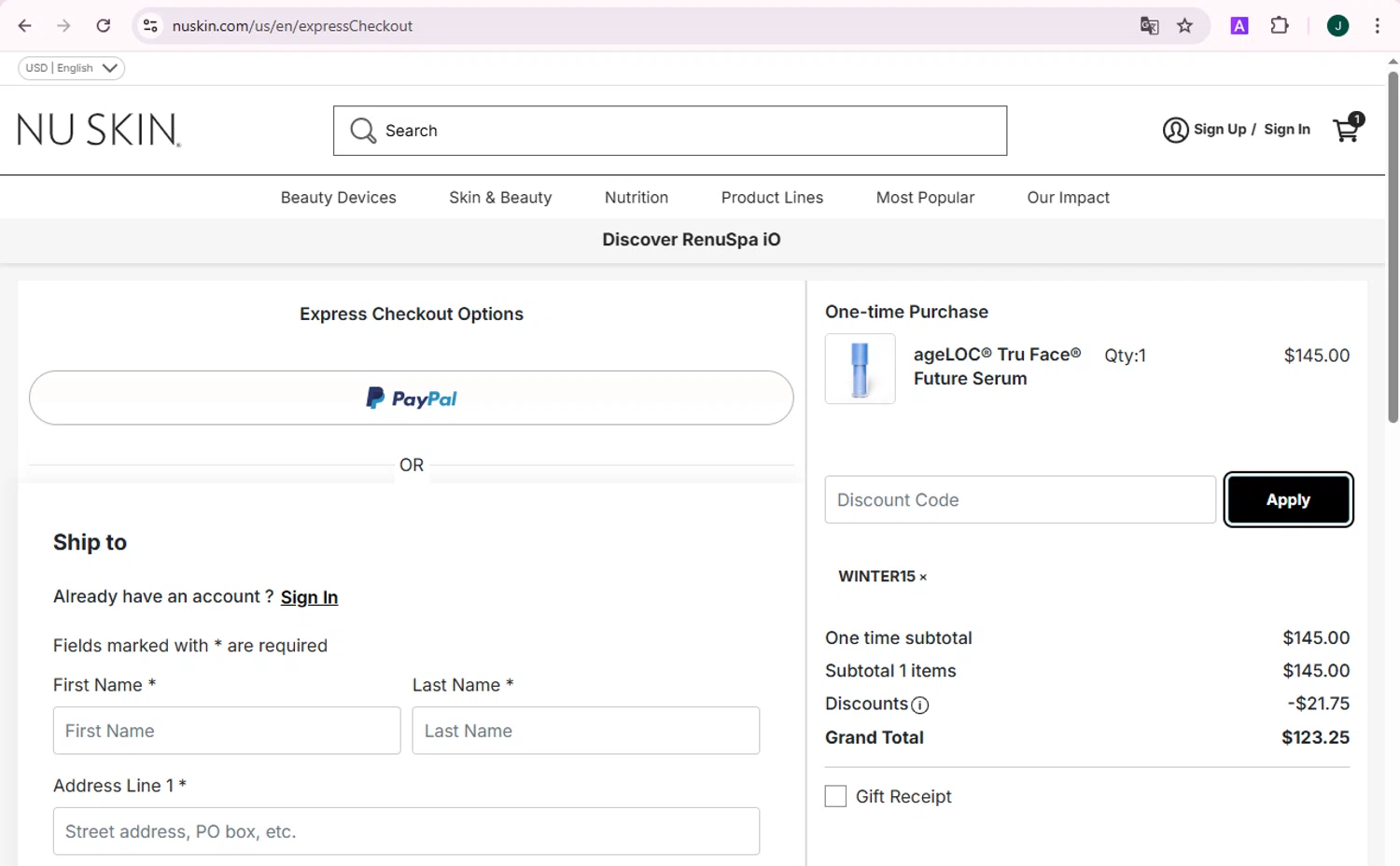This screenshot has width=1400, height=866.
Task: Click the browser forward arrow
Action: (63, 26)
